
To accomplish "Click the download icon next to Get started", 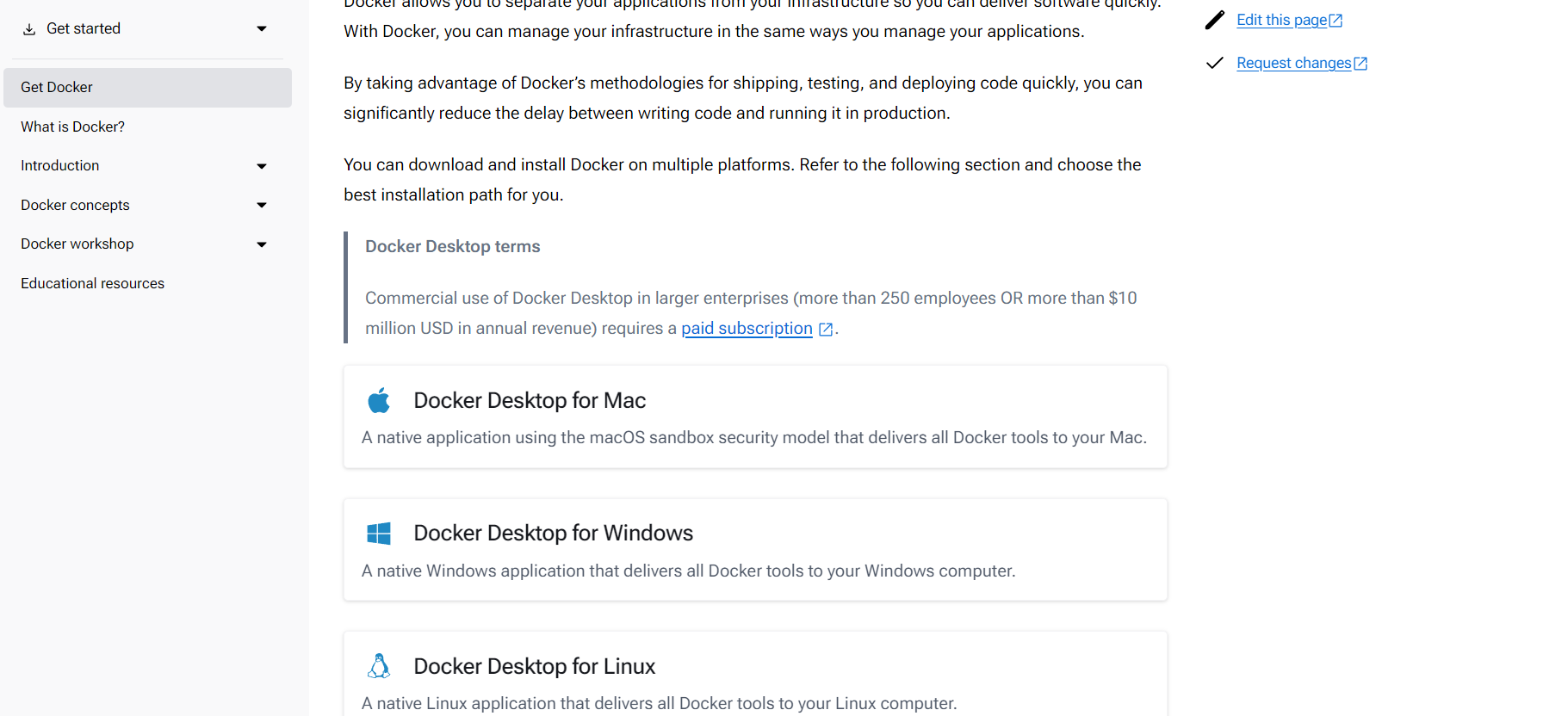I will click(29, 29).
